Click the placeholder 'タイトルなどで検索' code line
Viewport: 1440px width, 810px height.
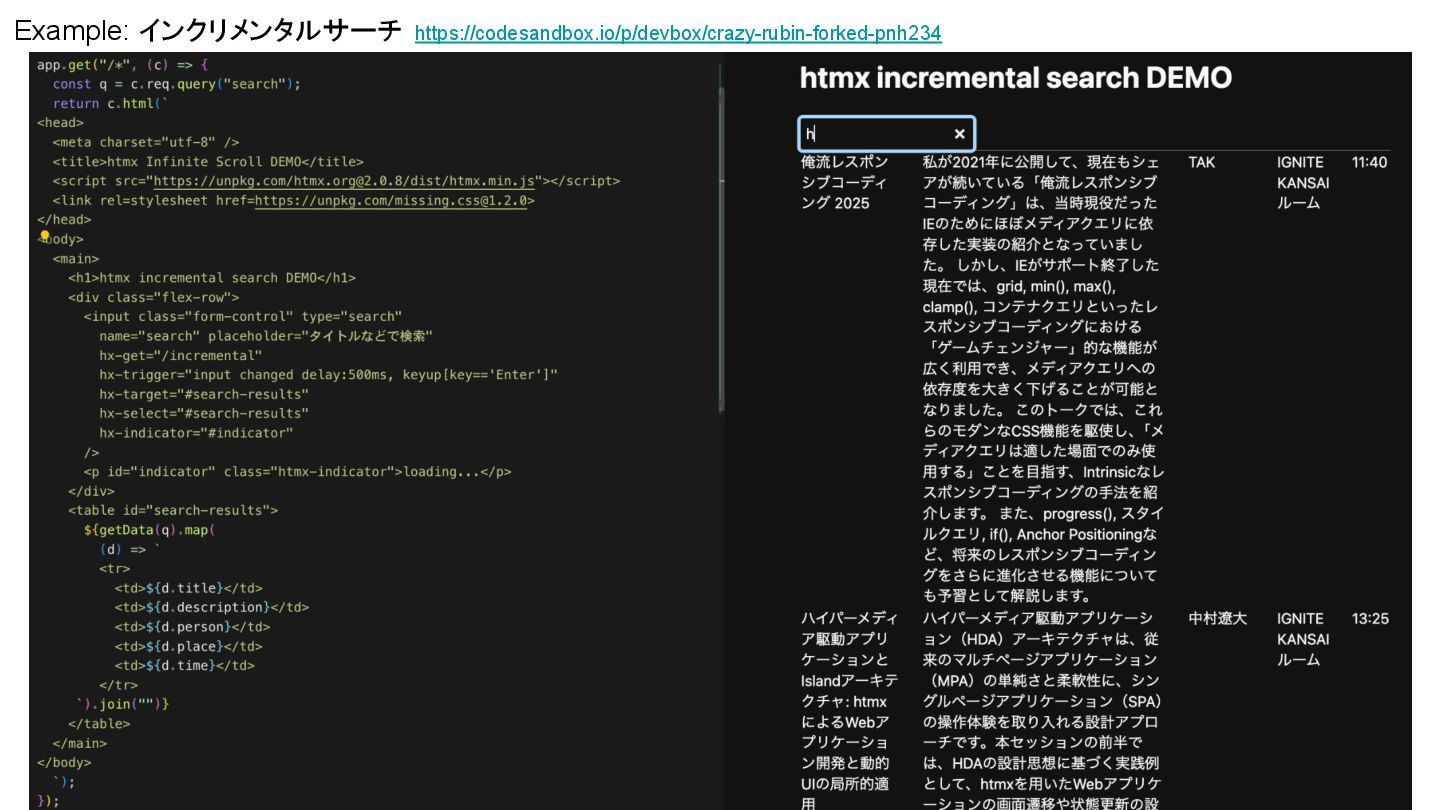click(x=266, y=336)
